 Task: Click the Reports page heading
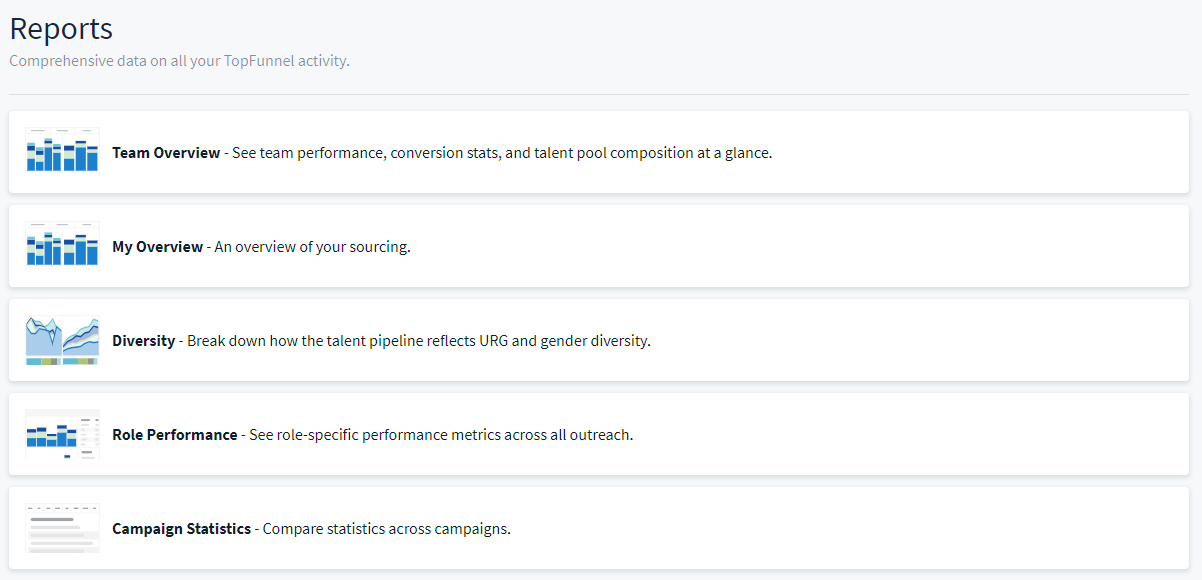[61, 29]
